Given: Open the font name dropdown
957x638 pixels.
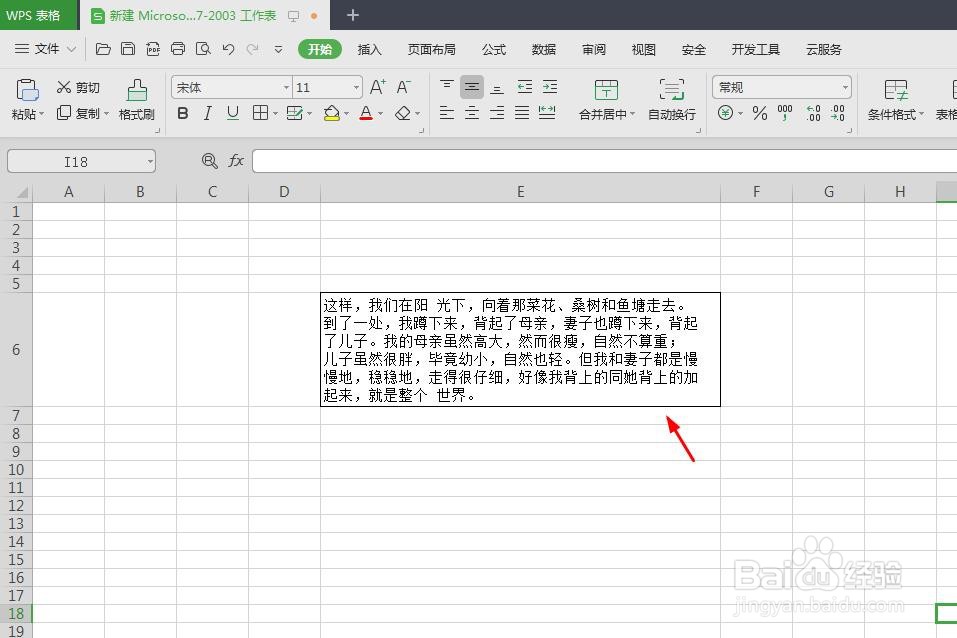Looking at the screenshot, I should [x=287, y=87].
